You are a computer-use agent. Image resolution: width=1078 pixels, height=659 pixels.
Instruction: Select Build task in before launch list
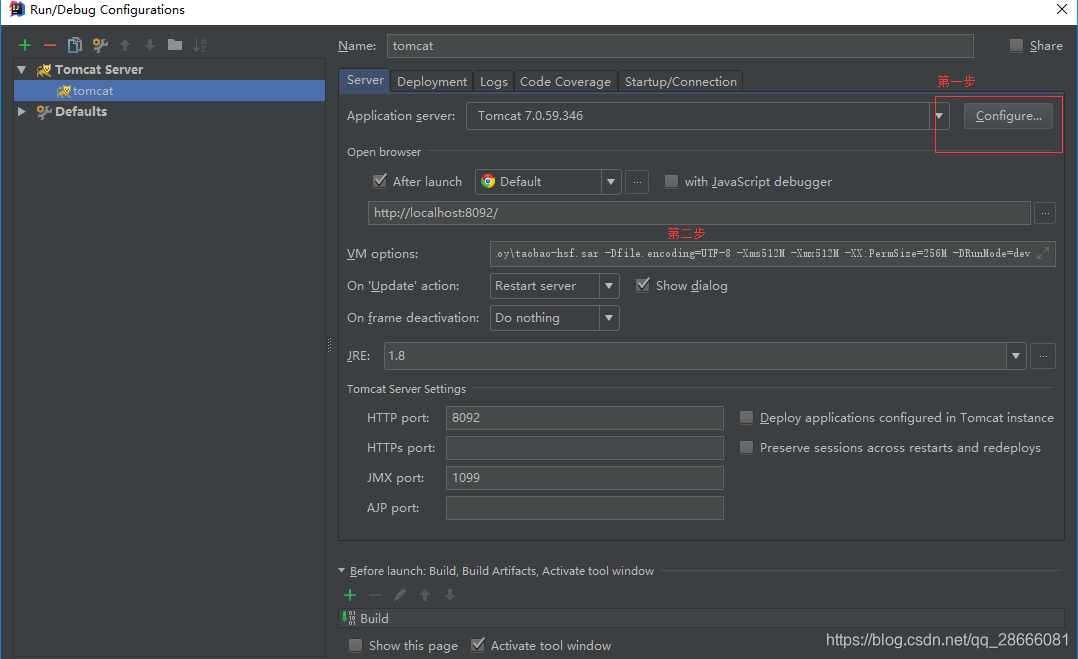[x=701, y=618]
